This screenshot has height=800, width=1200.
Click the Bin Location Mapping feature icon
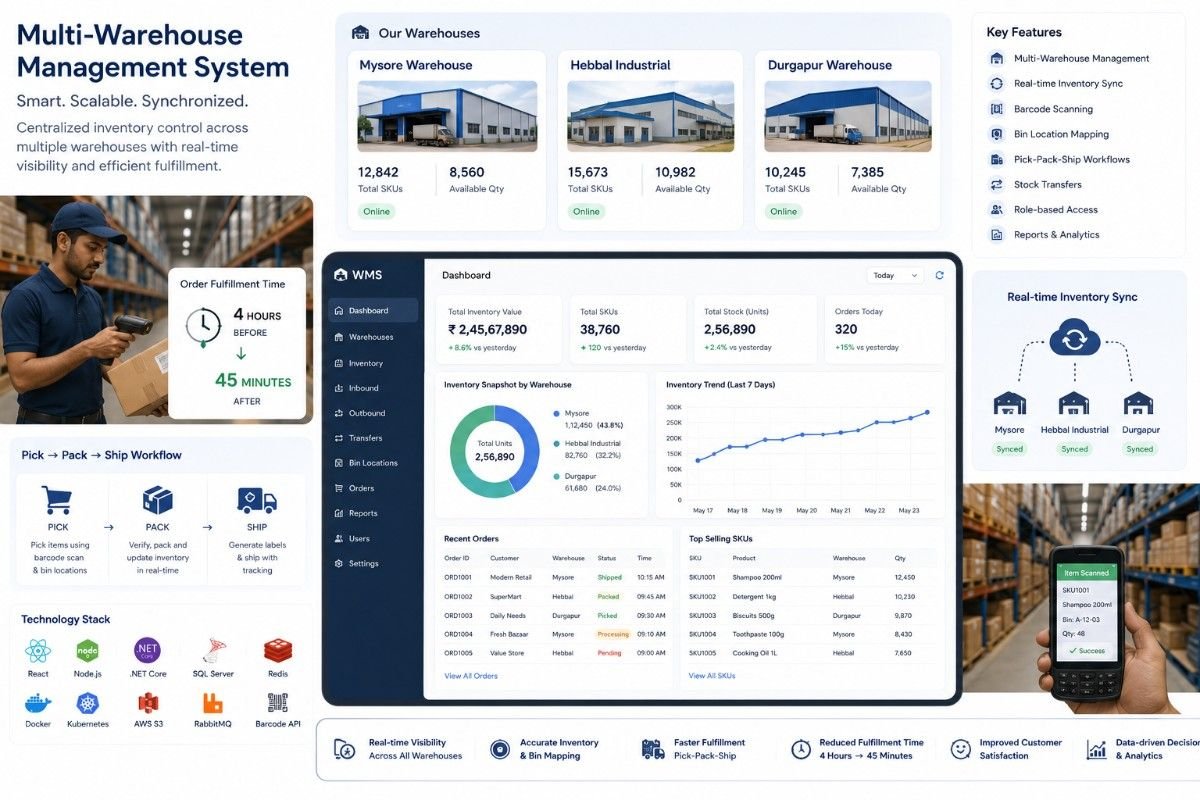pos(996,134)
